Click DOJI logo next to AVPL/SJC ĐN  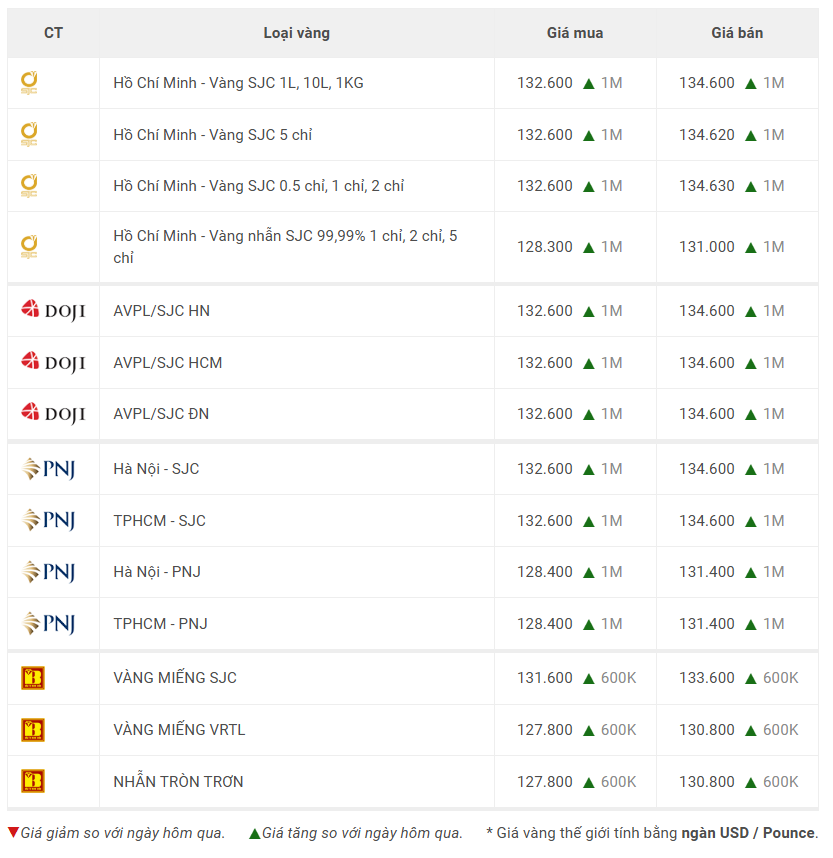(53, 414)
